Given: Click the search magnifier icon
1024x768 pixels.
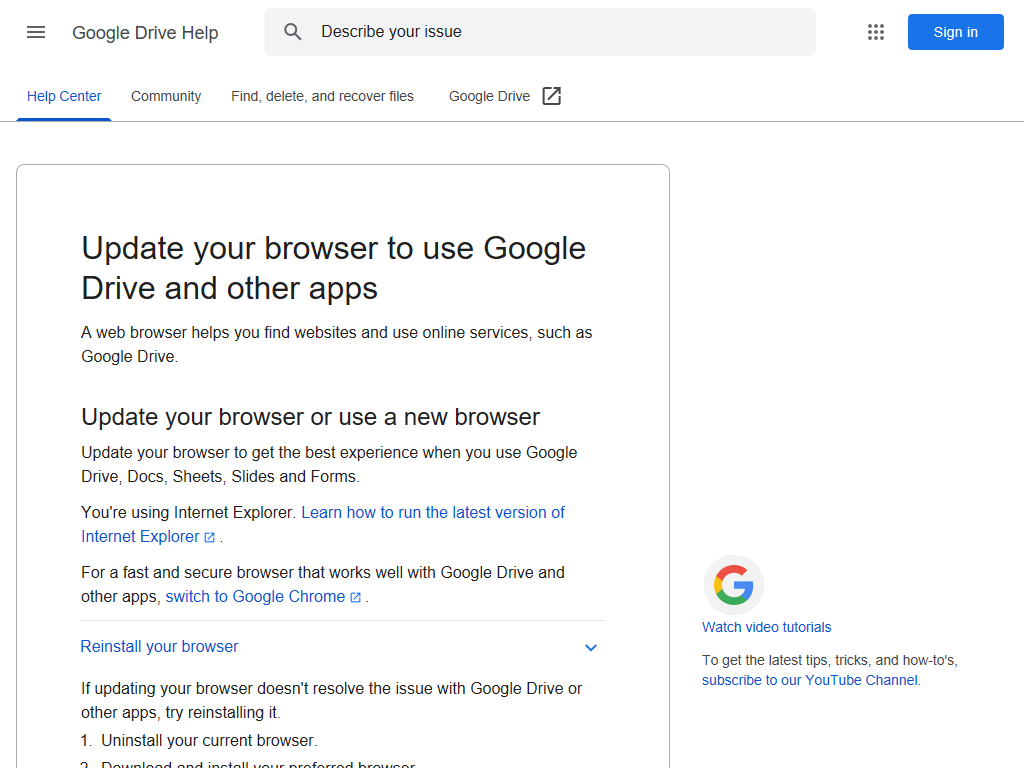Looking at the screenshot, I should tap(293, 32).
